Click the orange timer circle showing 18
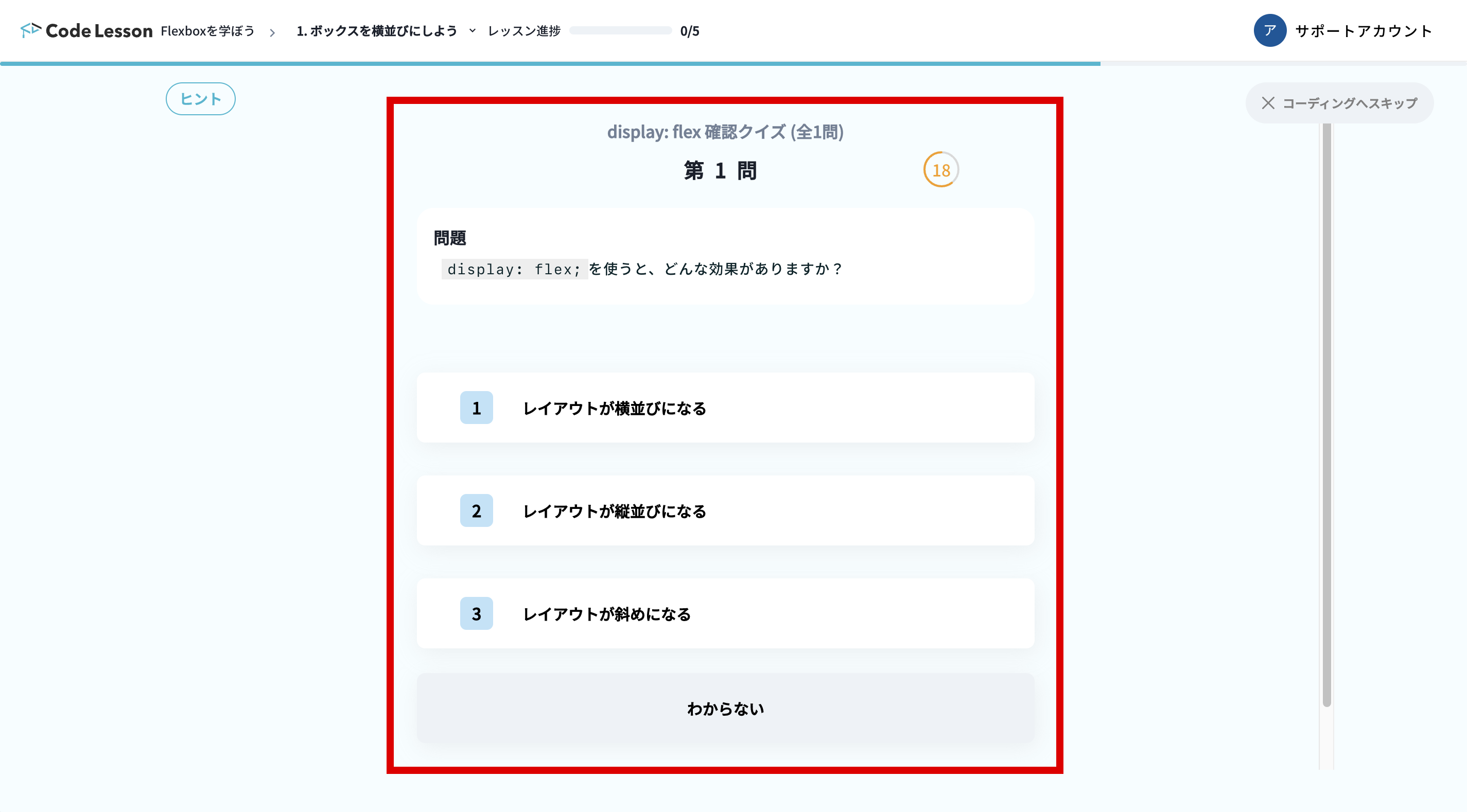The image size is (1467, 812). coord(941,170)
